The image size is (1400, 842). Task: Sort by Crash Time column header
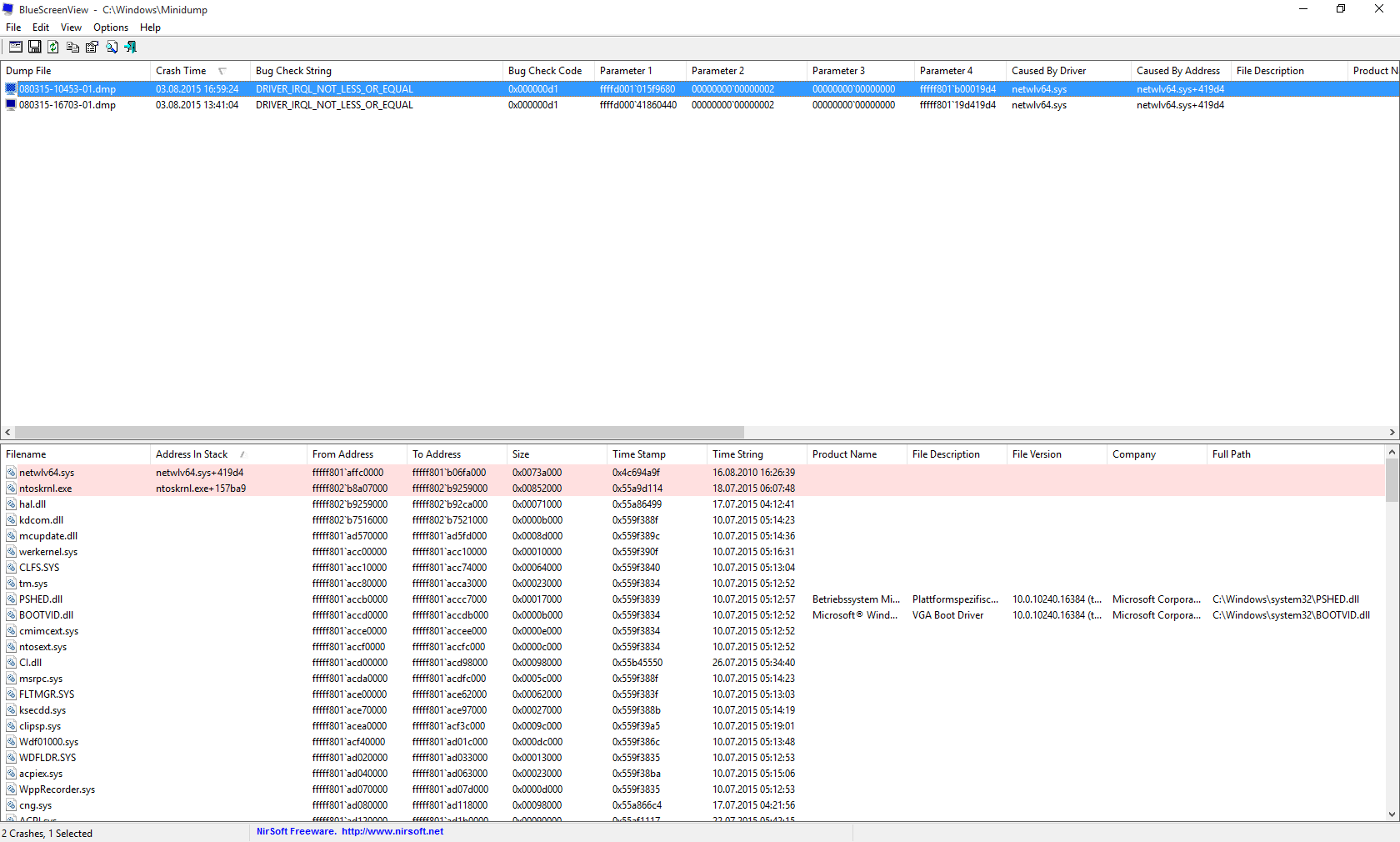[x=200, y=71]
